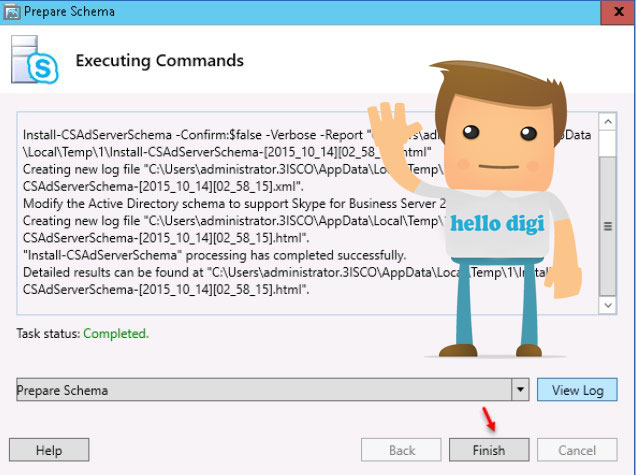The image size is (636, 475).
Task: Click the Executing Commands heading
Action: (159, 60)
